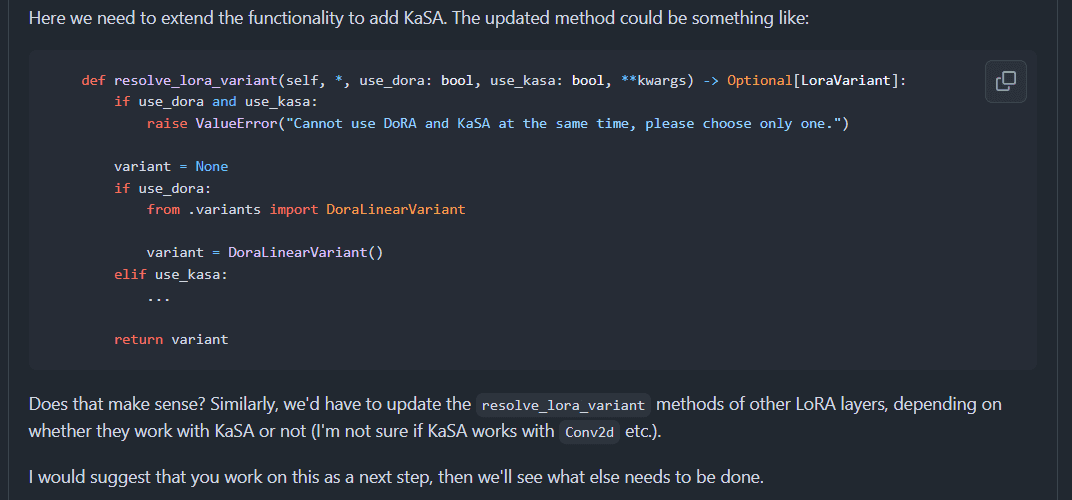The image size is (1072, 500).
Task: Click the Optional type annotation
Action: (x=760, y=81)
